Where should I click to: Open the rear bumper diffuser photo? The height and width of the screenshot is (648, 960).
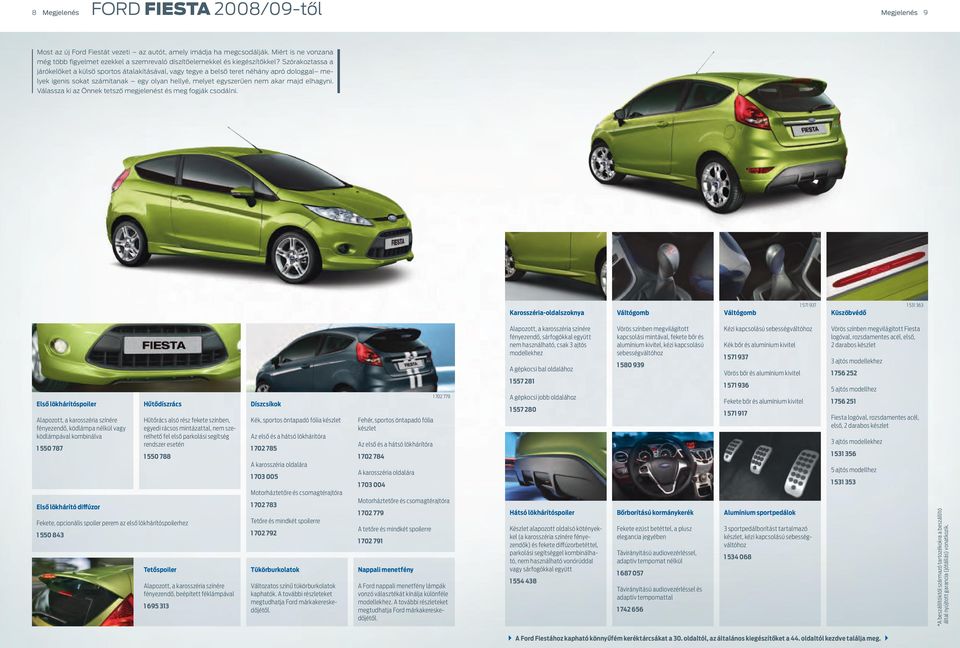coord(555,466)
